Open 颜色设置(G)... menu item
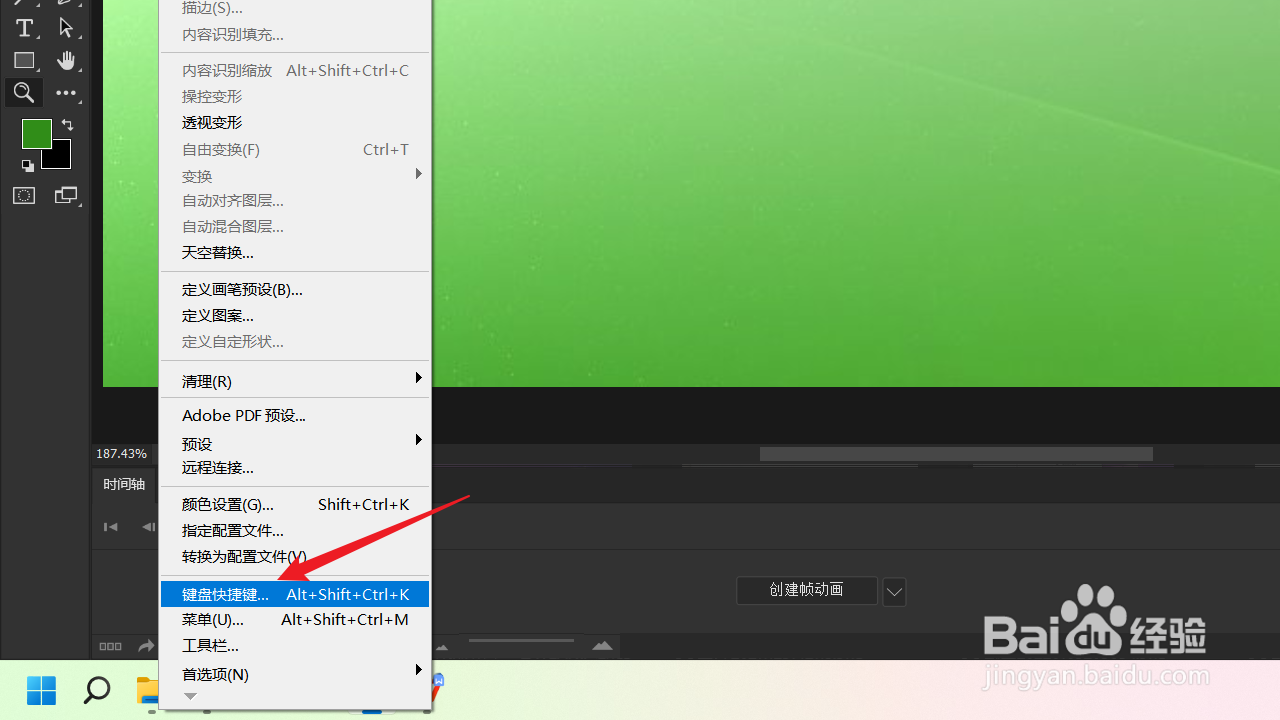The width and height of the screenshot is (1280, 720). click(x=295, y=504)
